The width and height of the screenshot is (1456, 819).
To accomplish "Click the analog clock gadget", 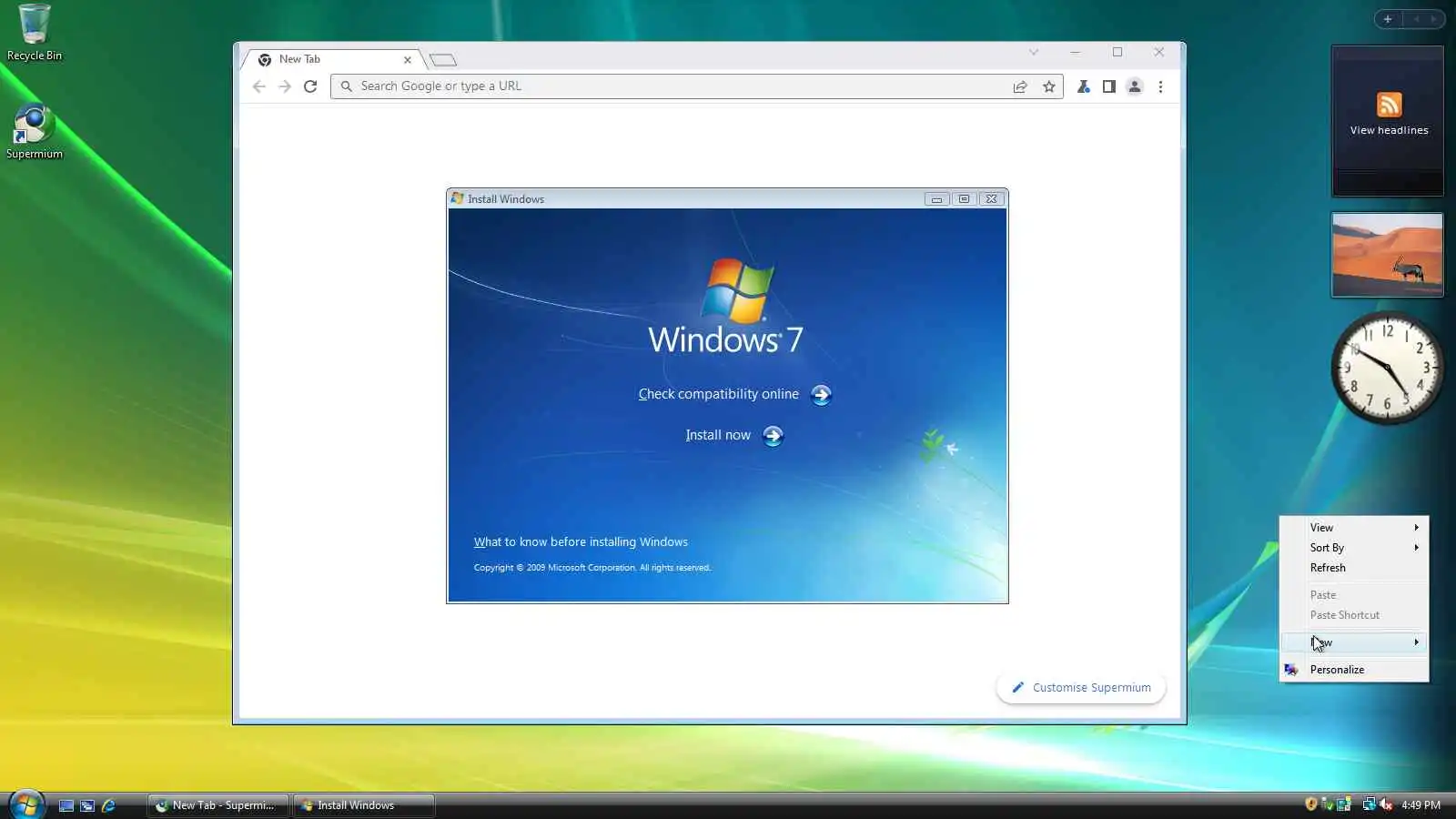I will pos(1388,368).
